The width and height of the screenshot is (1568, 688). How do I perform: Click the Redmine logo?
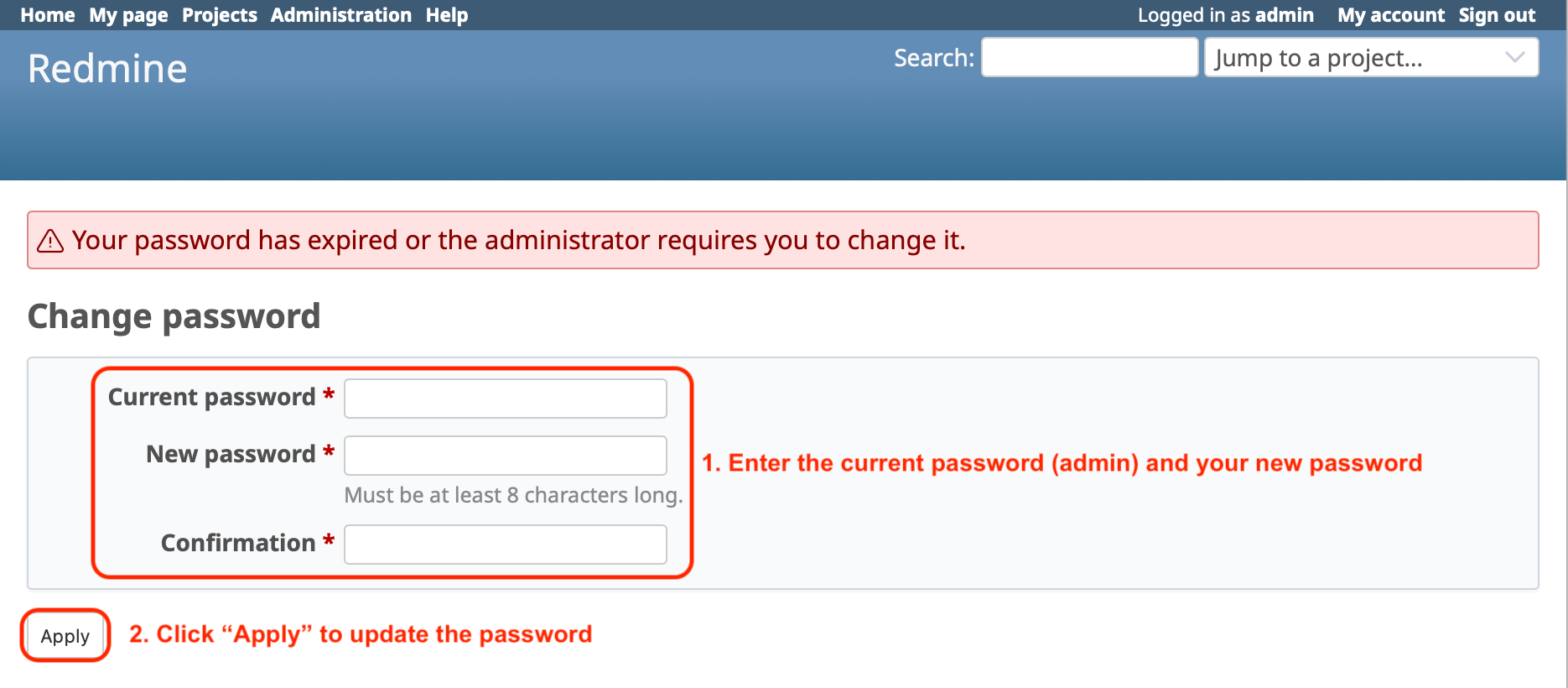106,67
